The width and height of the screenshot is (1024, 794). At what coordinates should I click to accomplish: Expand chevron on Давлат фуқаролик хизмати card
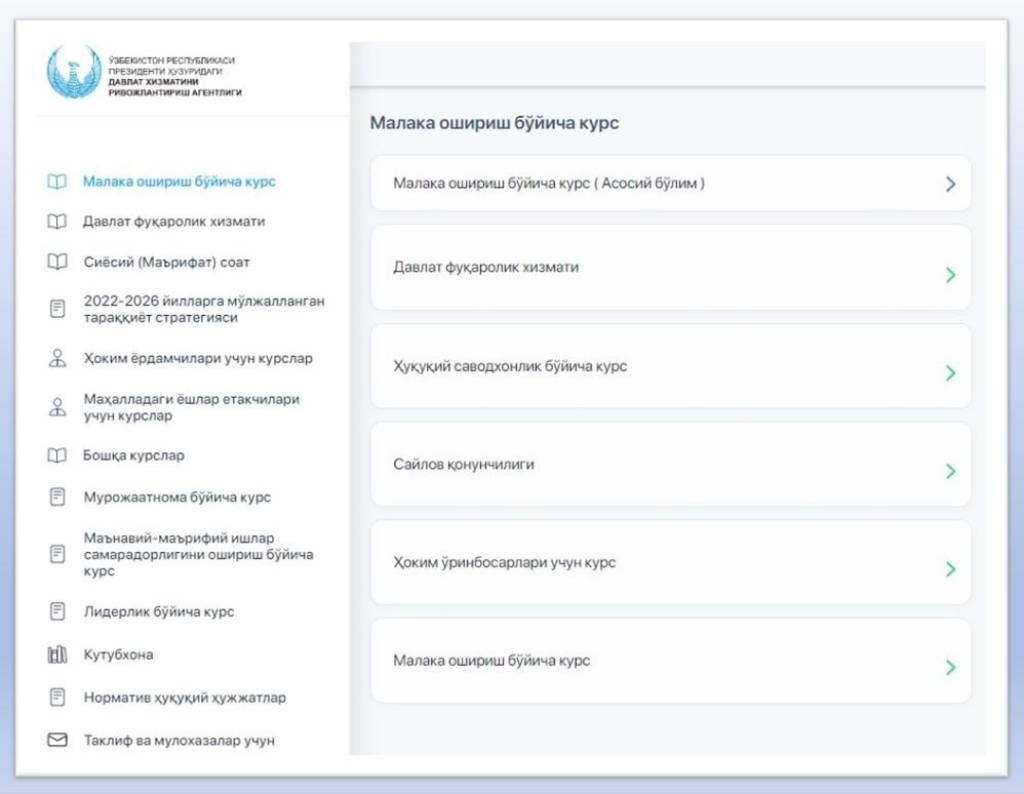pos(950,275)
